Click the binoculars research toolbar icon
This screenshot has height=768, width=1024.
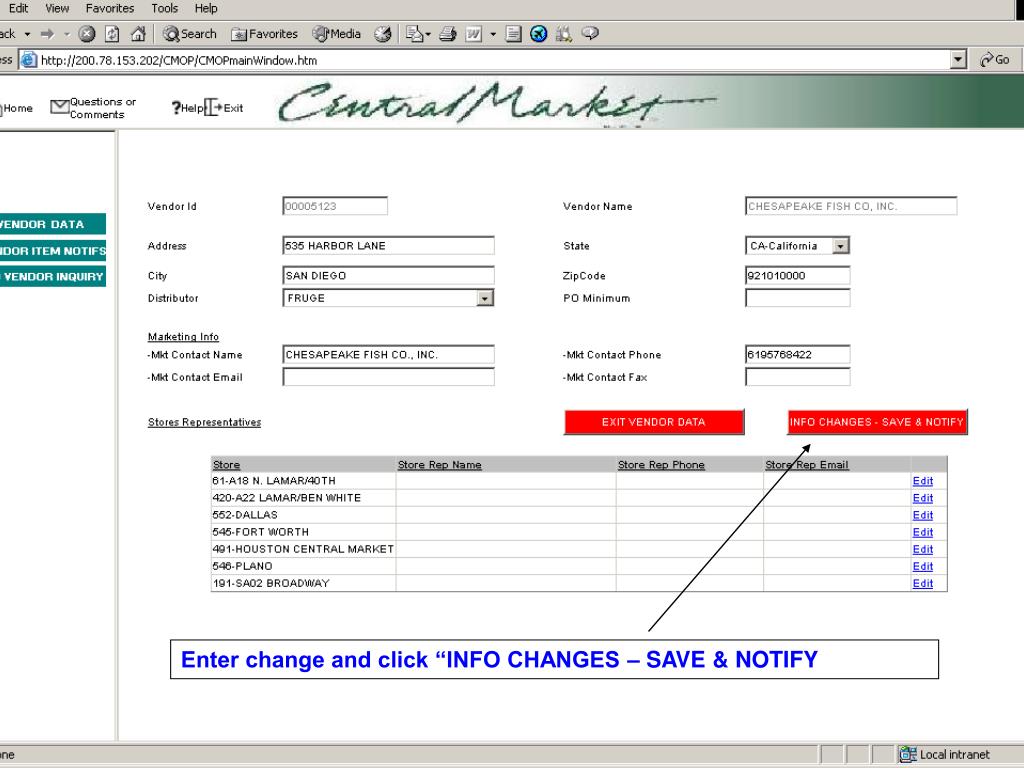(x=564, y=34)
